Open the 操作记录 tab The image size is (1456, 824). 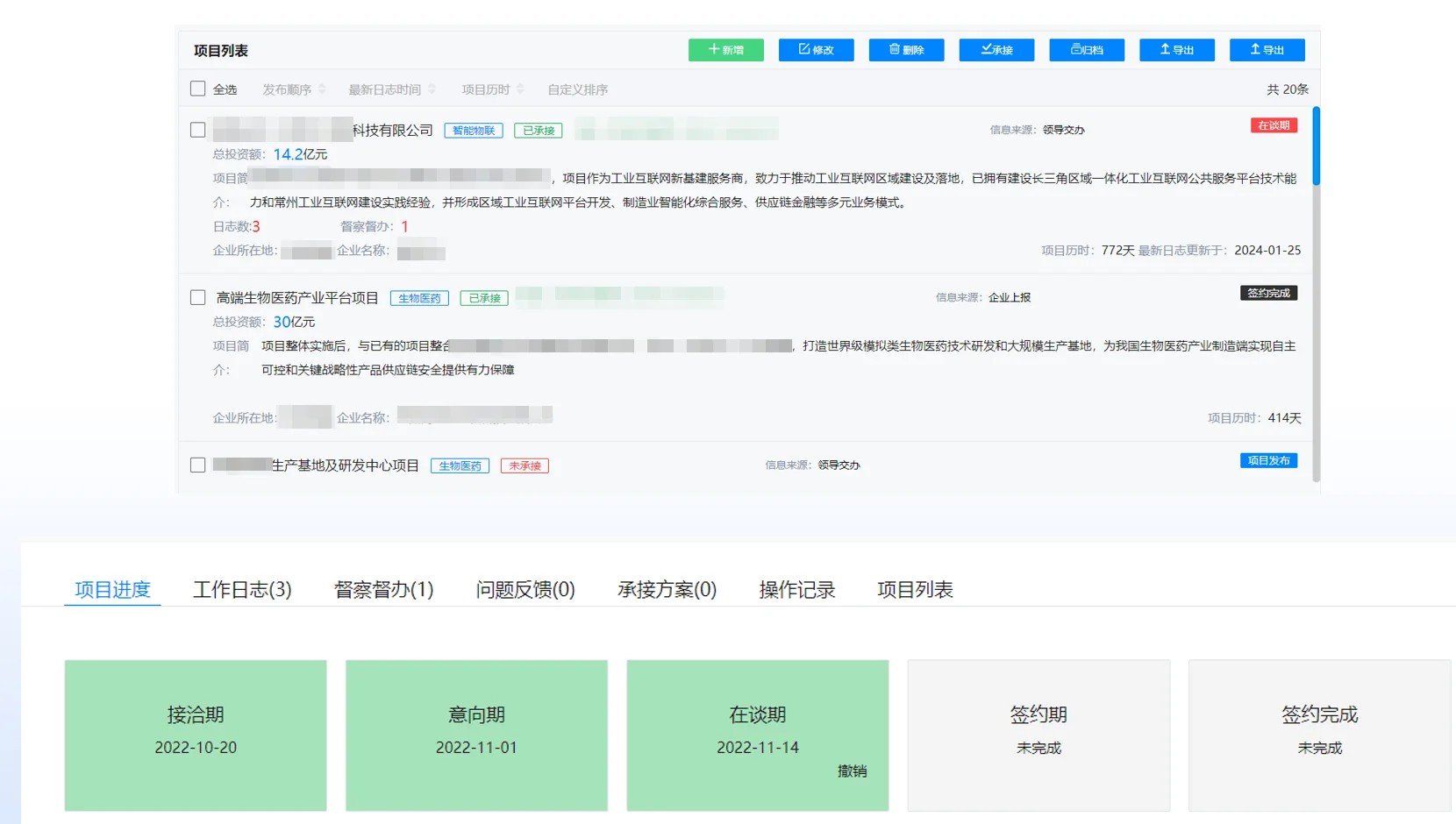tap(796, 589)
